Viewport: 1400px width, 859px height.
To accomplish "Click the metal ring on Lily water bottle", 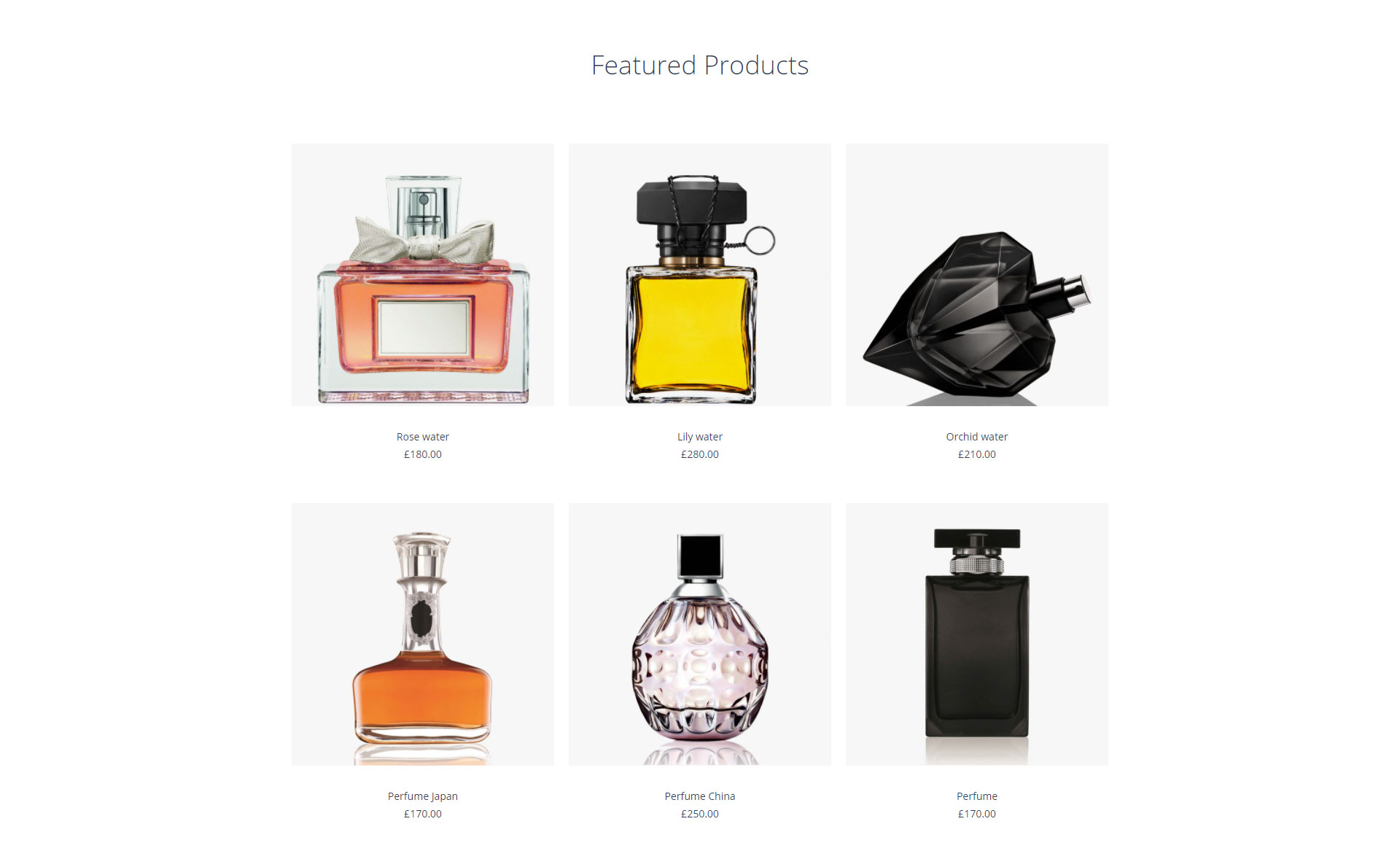I will click(x=760, y=241).
